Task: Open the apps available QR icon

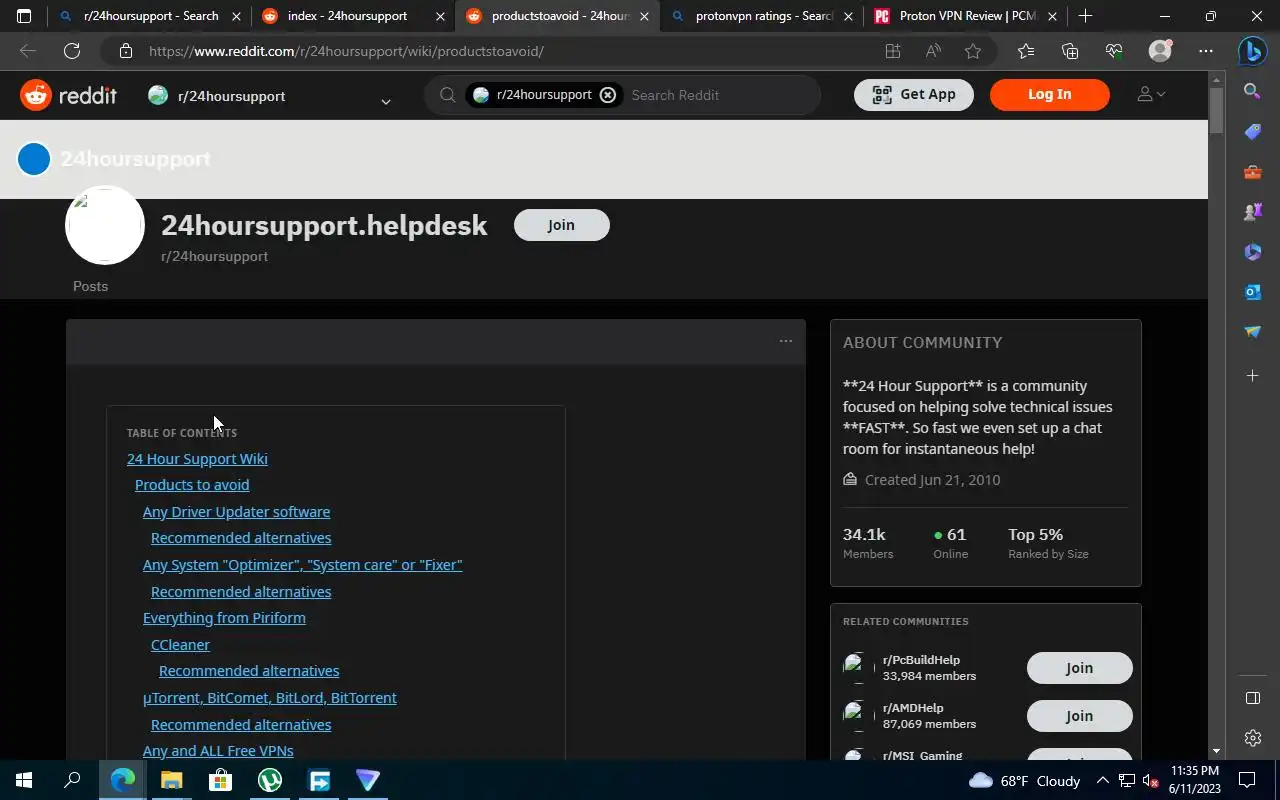Action: pos(892,51)
